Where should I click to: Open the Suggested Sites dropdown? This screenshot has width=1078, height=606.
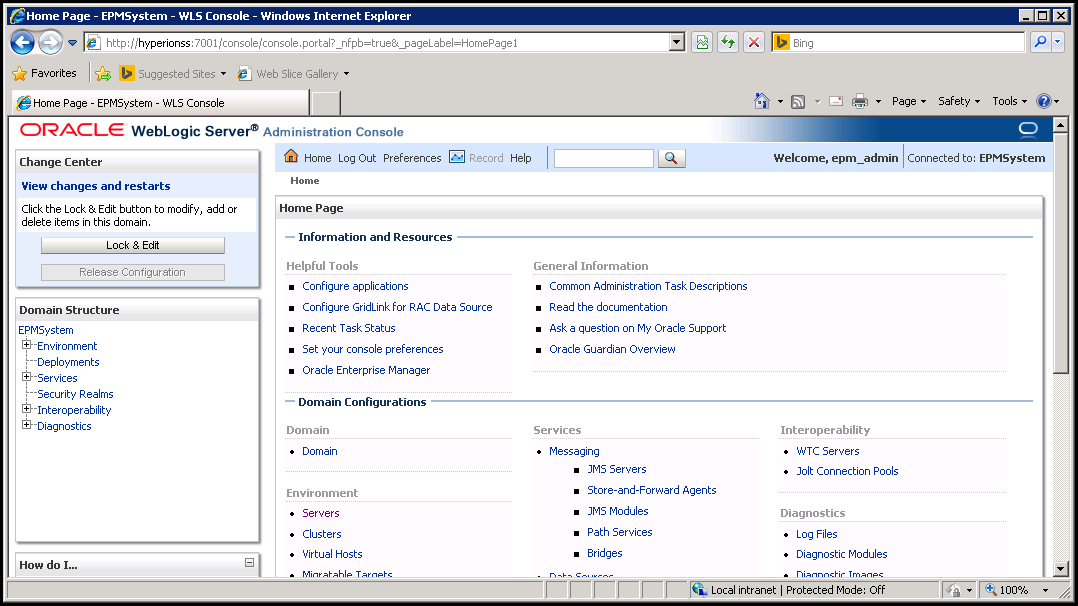click(x=223, y=74)
